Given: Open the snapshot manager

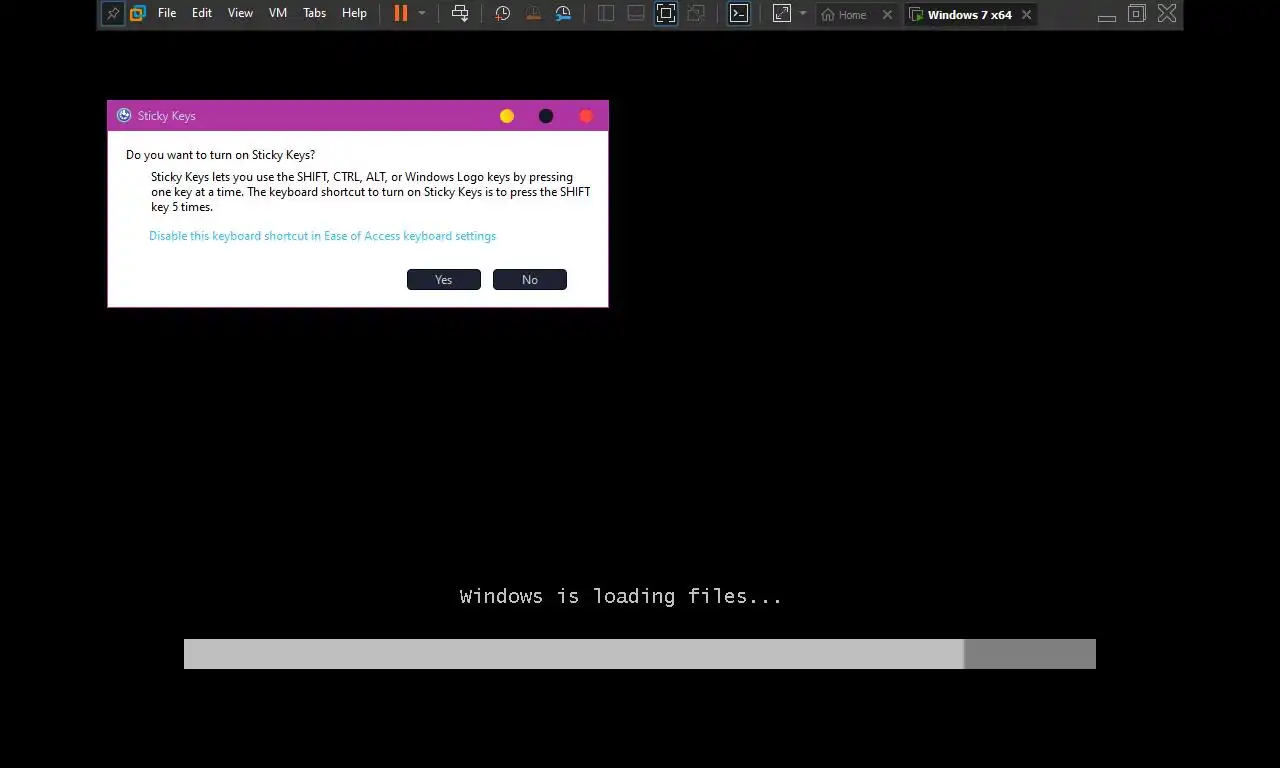Looking at the screenshot, I should (x=563, y=14).
